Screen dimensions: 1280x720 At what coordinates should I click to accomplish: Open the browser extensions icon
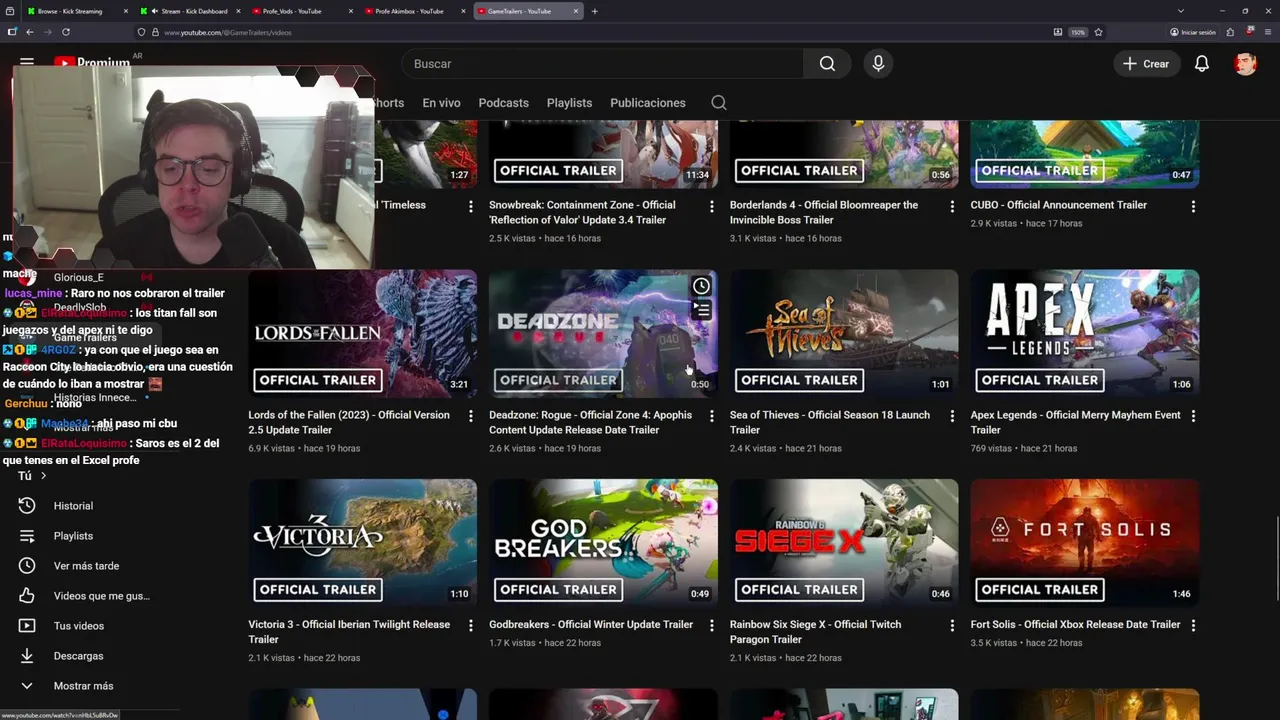click(x=1230, y=32)
